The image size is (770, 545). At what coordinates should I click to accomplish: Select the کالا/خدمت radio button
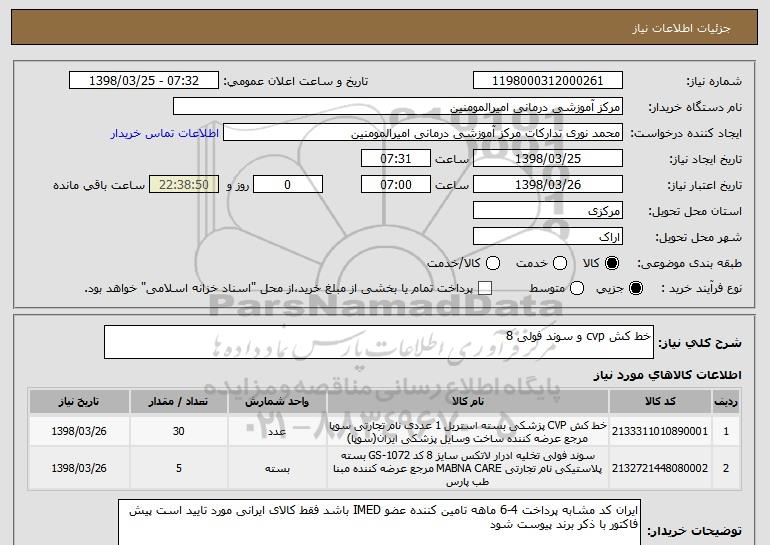tap(493, 263)
